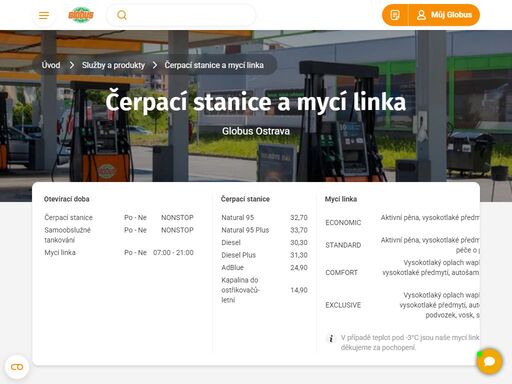Screen dimensions: 512x384
Task: Click Kapalina do ostřikovačů label
Action: (x=240, y=290)
